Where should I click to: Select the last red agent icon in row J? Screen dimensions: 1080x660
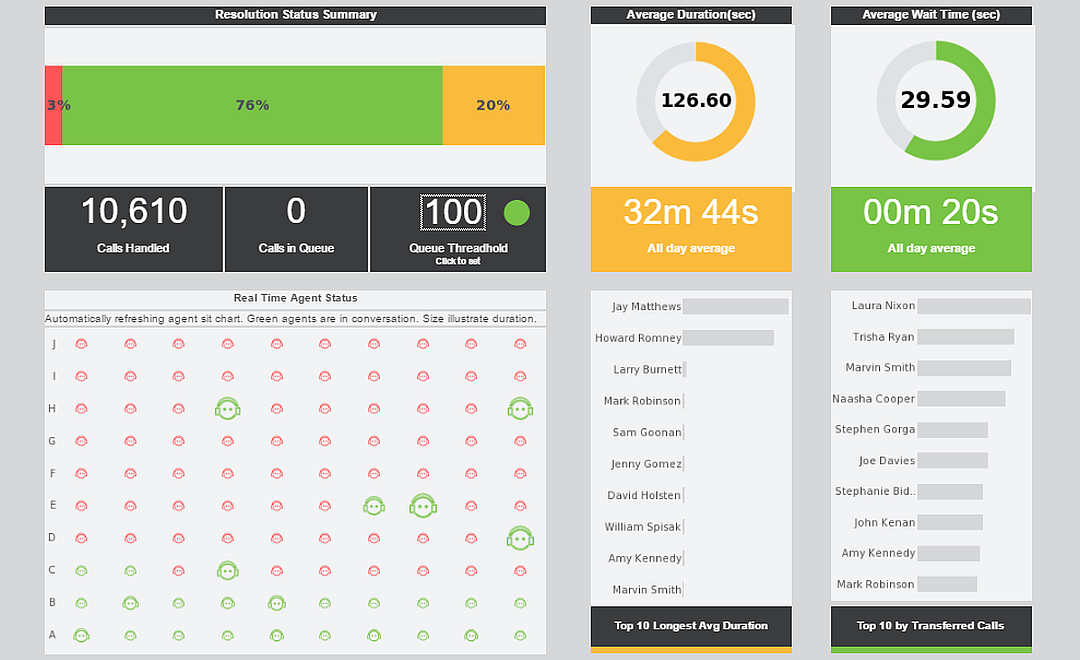coord(520,344)
